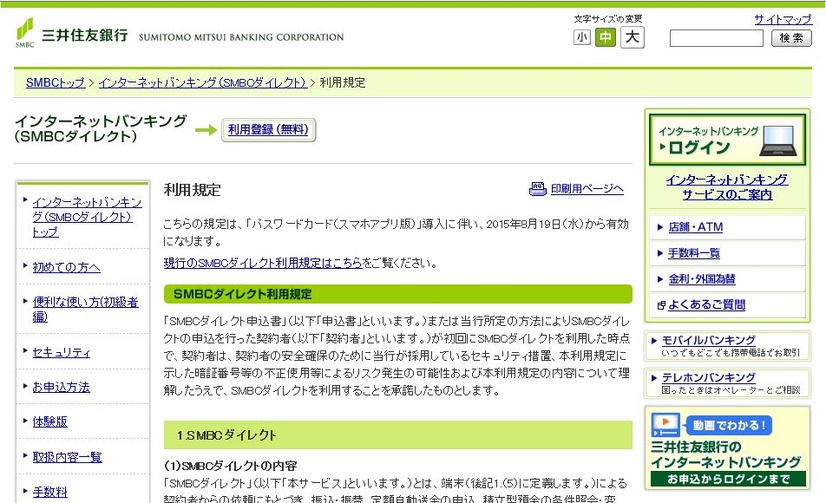Click the external-link icon next to よくあるご質問
Image resolution: width=826 pixels, height=503 pixels.
pyautogui.click(x=661, y=305)
